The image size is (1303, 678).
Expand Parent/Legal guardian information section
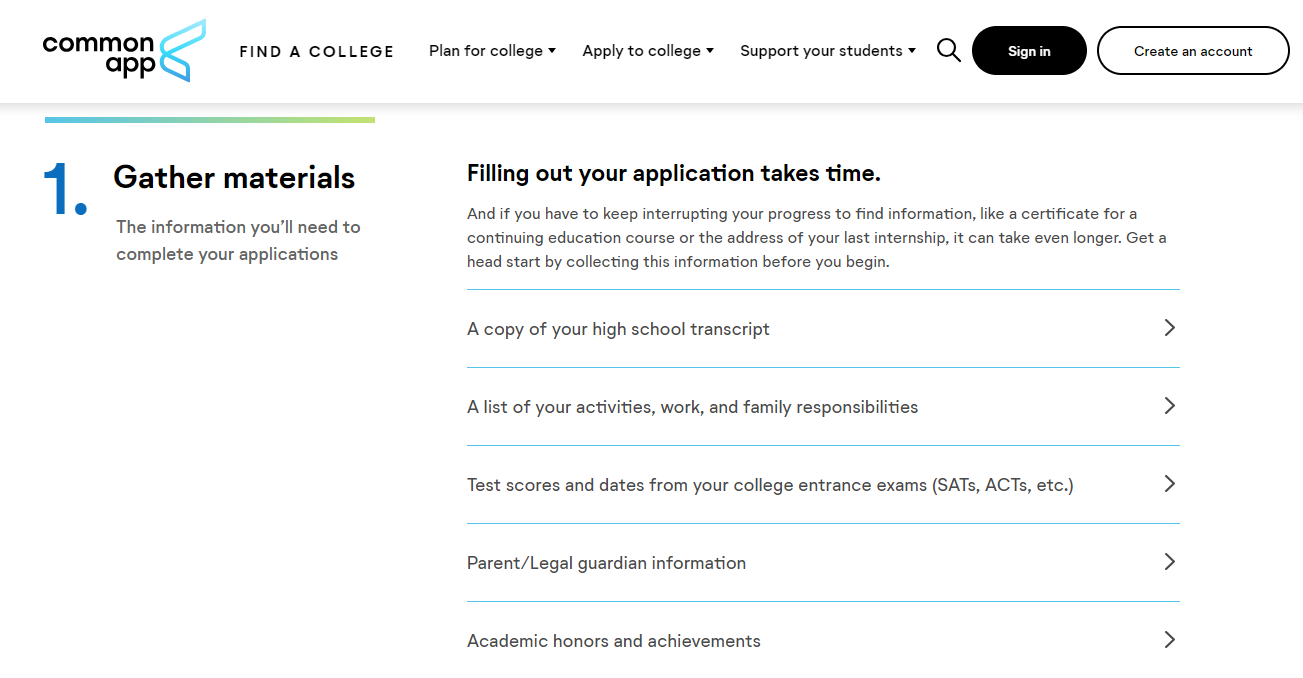[x=823, y=563]
